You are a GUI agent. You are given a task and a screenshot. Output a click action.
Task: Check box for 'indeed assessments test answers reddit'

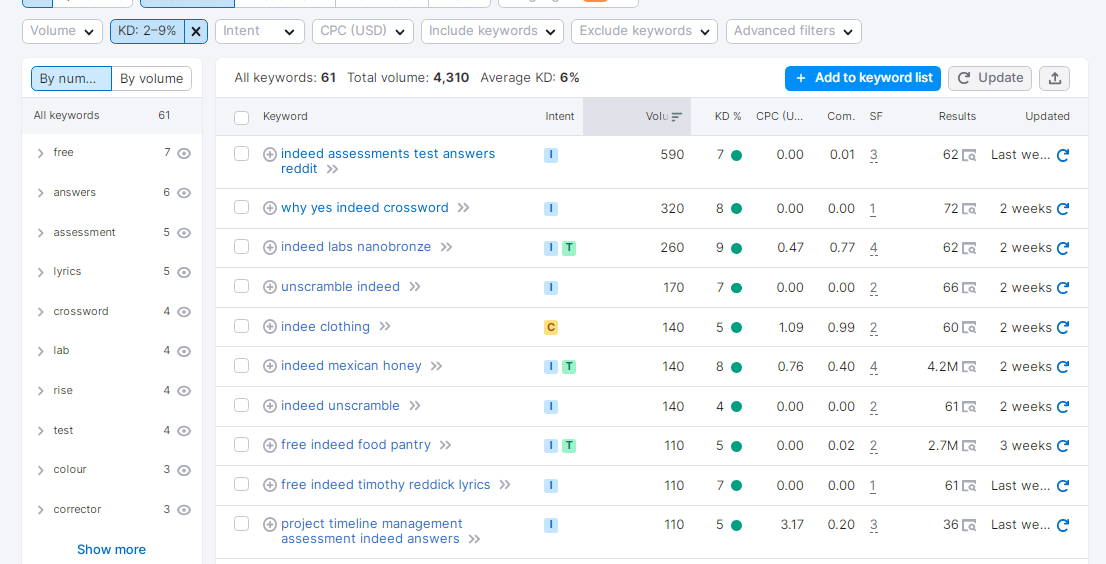click(241, 154)
